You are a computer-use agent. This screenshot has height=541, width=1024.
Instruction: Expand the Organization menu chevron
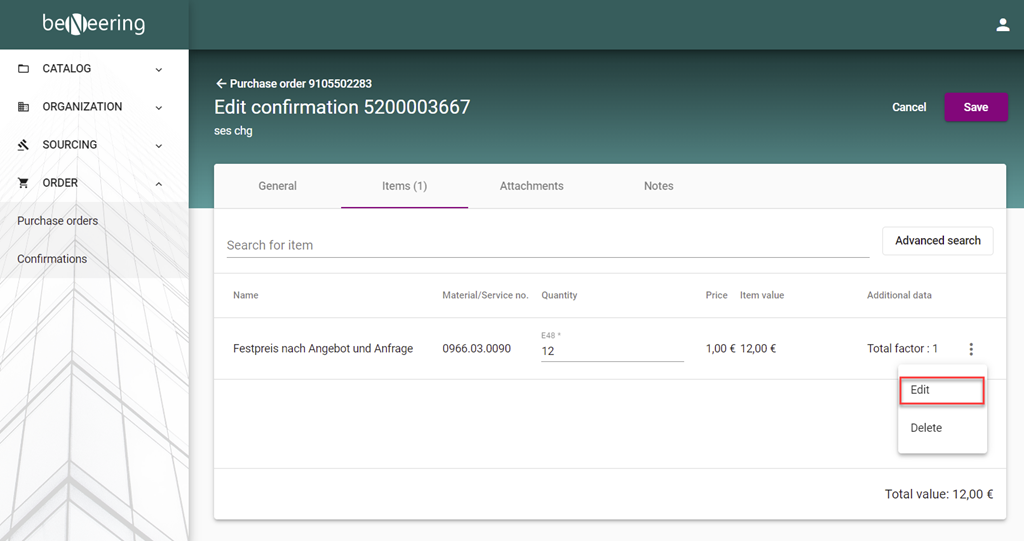pos(159,107)
